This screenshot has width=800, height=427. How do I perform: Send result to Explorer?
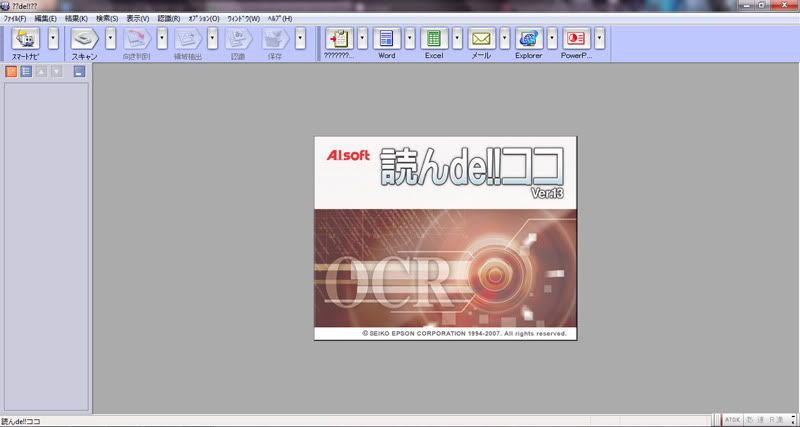click(529, 39)
